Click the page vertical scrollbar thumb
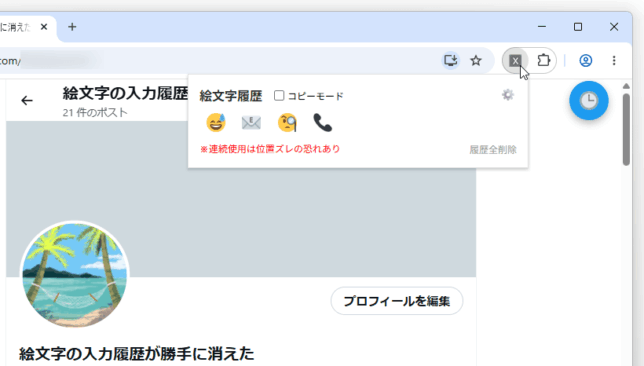Image resolution: width=644 pixels, height=366 pixels. [x=626, y=129]
